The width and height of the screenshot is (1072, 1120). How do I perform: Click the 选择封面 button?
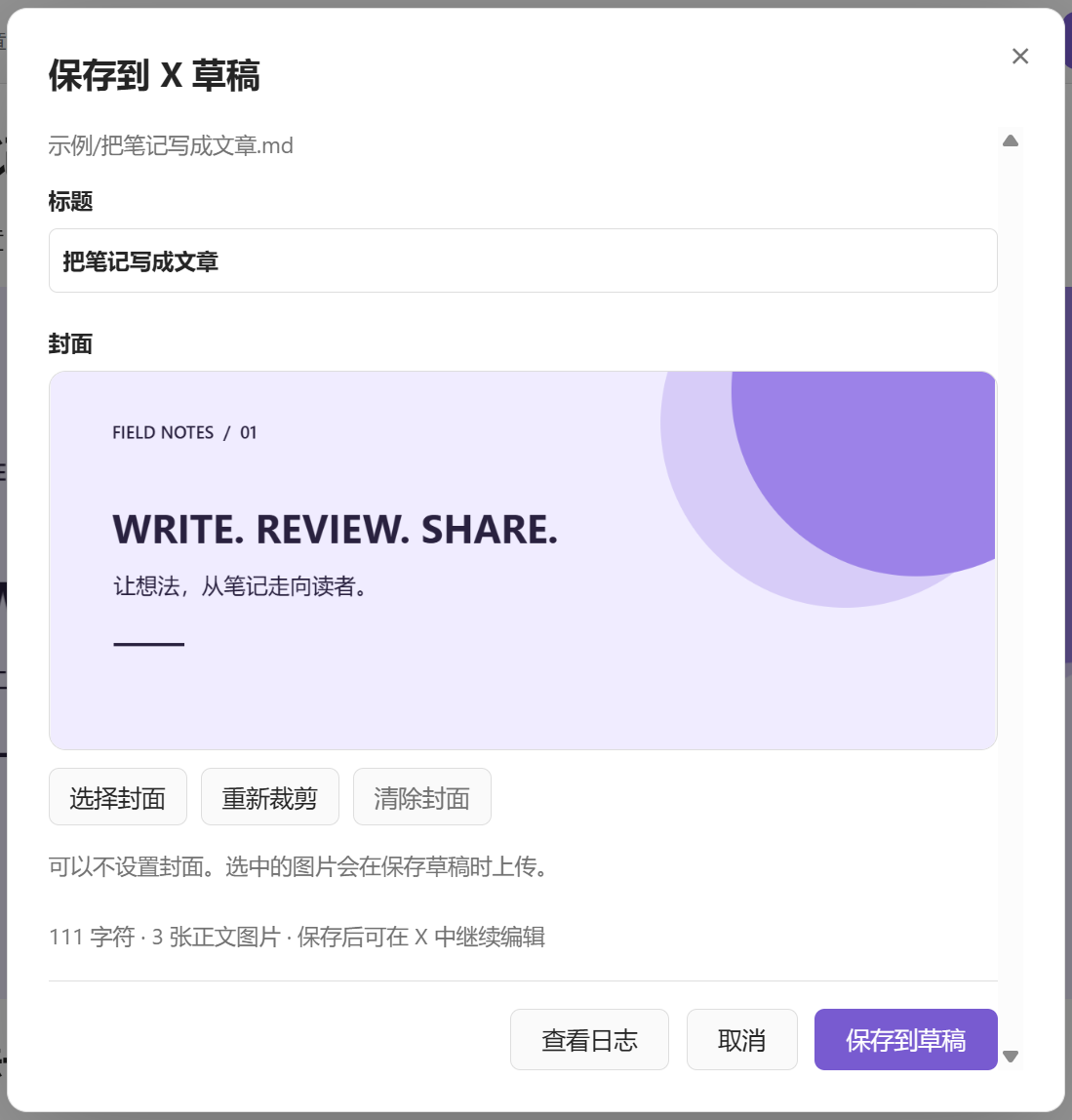point(118,797)
